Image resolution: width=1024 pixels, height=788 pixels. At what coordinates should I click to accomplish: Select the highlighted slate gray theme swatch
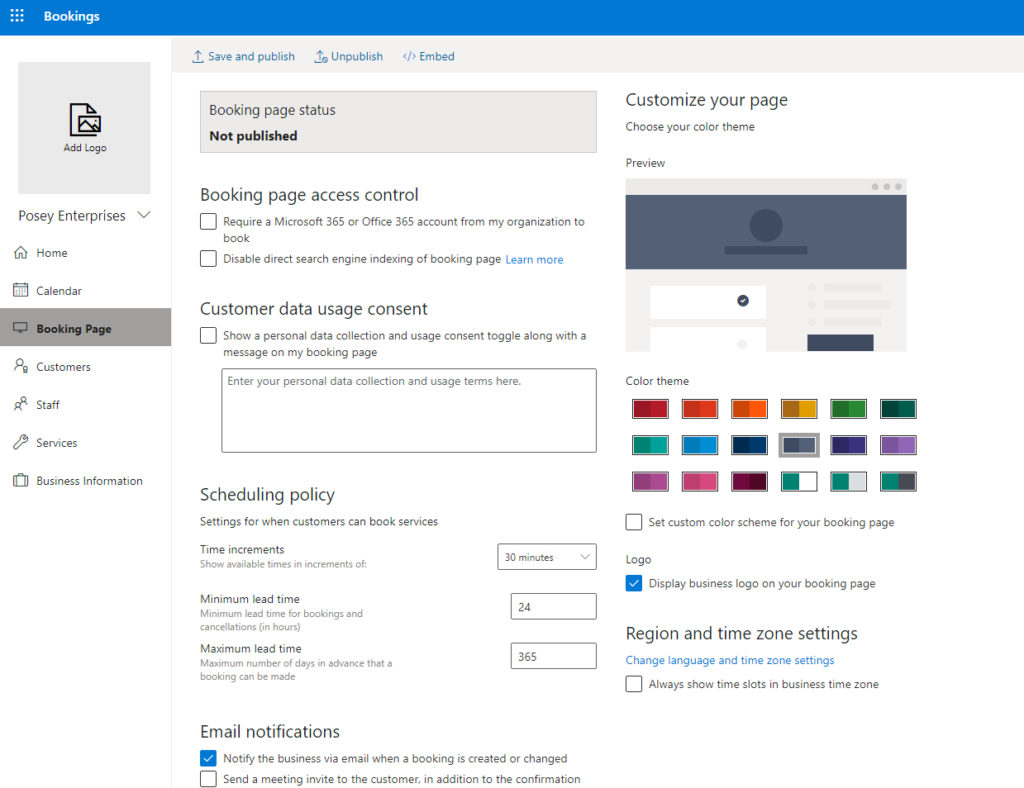tap(799, 445)
